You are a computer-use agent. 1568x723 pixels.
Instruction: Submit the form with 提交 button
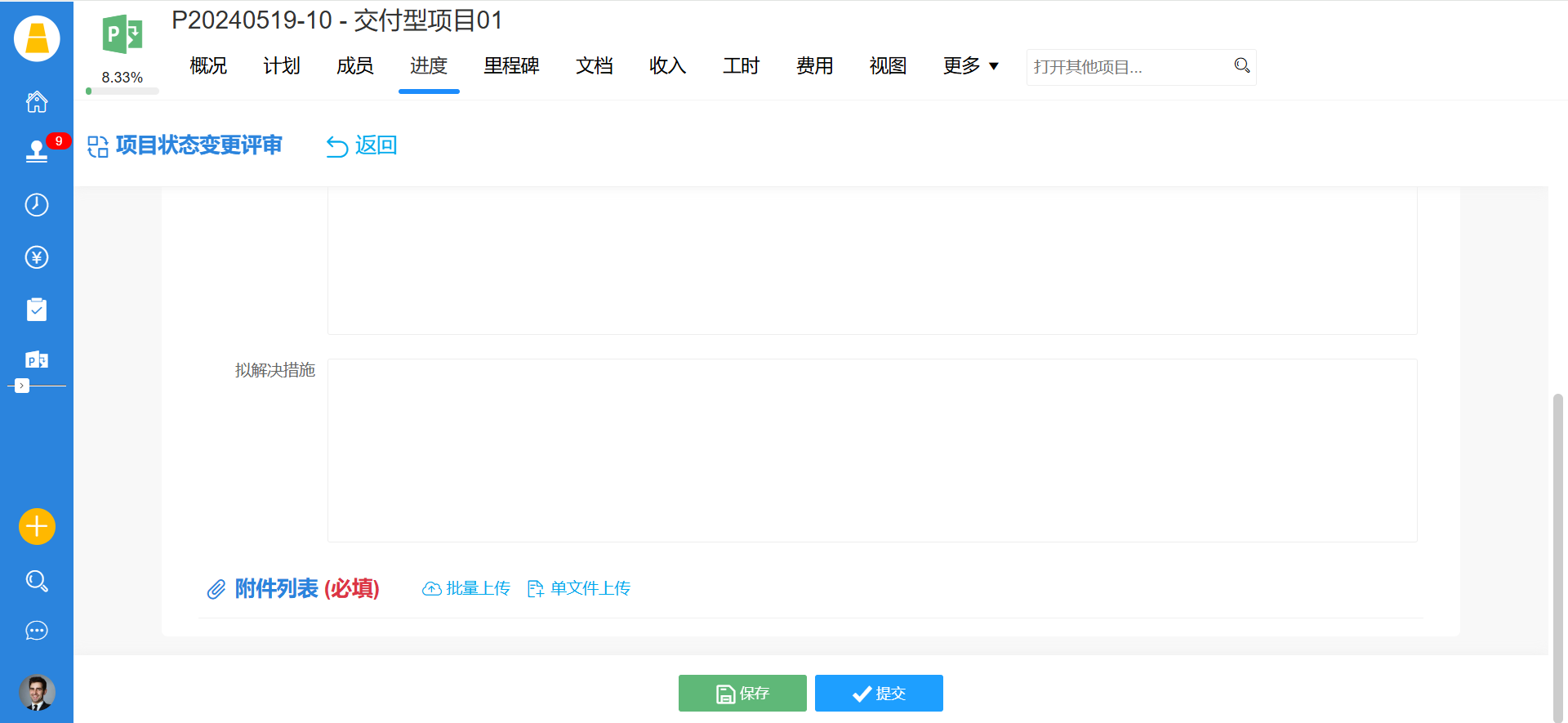pos(879,694)
